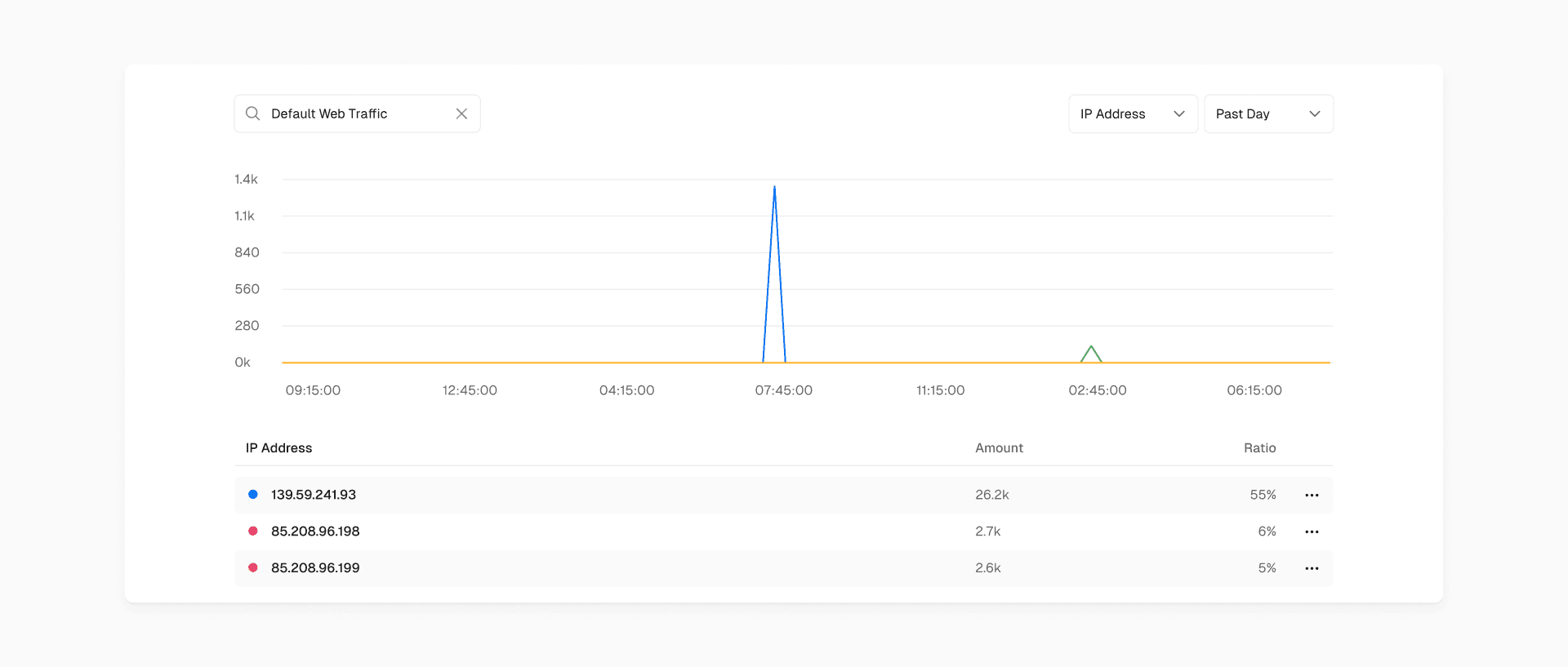
Task: Click the 07:45:00 time axis label
Action: [x=783, y=390]
